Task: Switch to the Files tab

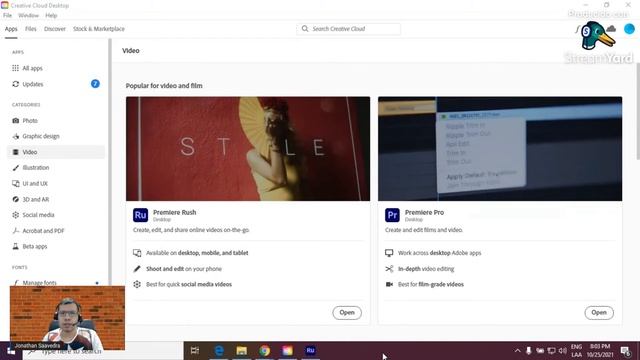Action: pyautogui.click(x=31, y=29)
